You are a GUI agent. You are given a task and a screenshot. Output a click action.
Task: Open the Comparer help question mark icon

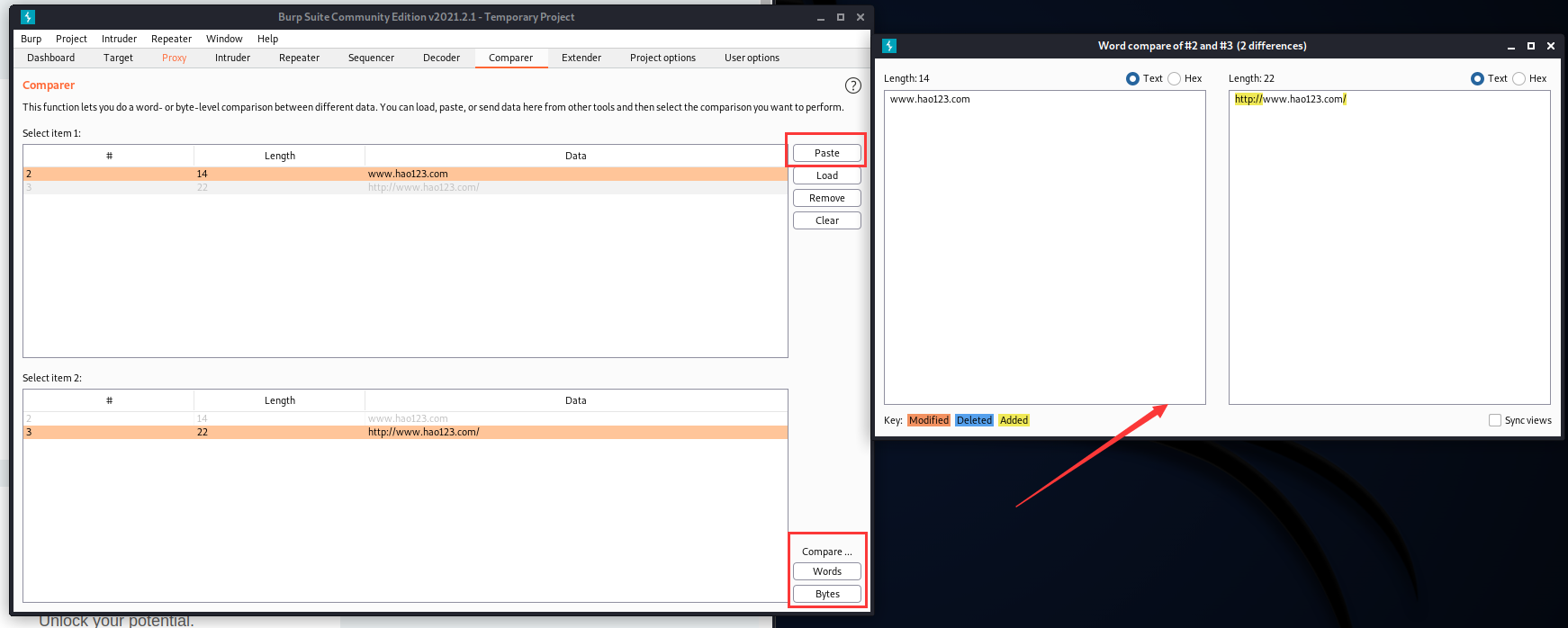click(x=853, y=85)
